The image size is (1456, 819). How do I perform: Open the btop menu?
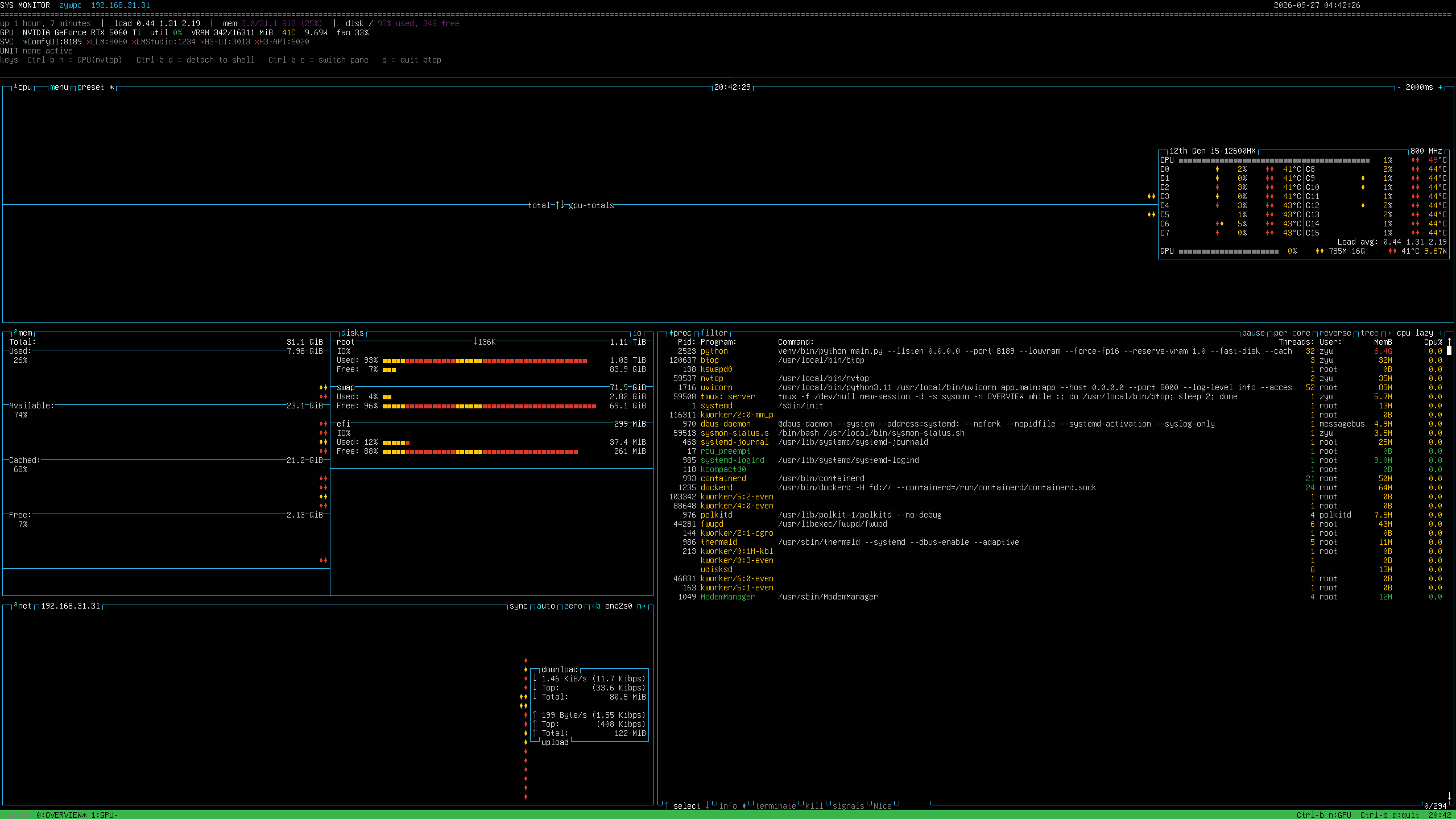(59, 87)
